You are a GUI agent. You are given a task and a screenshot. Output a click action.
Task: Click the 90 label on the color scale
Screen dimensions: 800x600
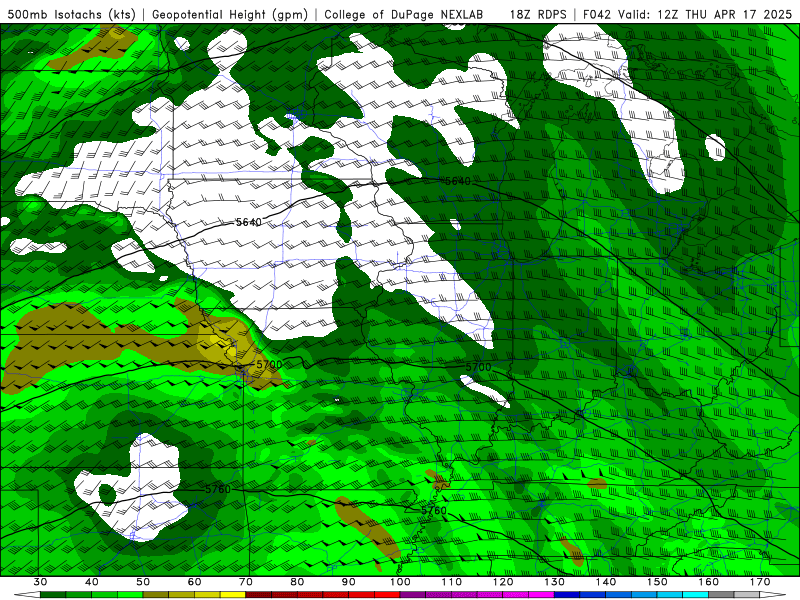tap(348, 582)
